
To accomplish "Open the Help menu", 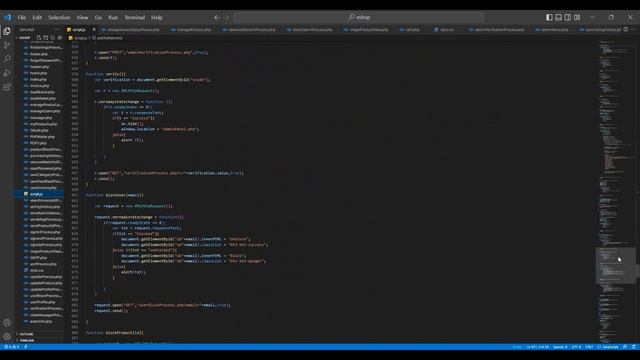I will [x=157, y=18].
